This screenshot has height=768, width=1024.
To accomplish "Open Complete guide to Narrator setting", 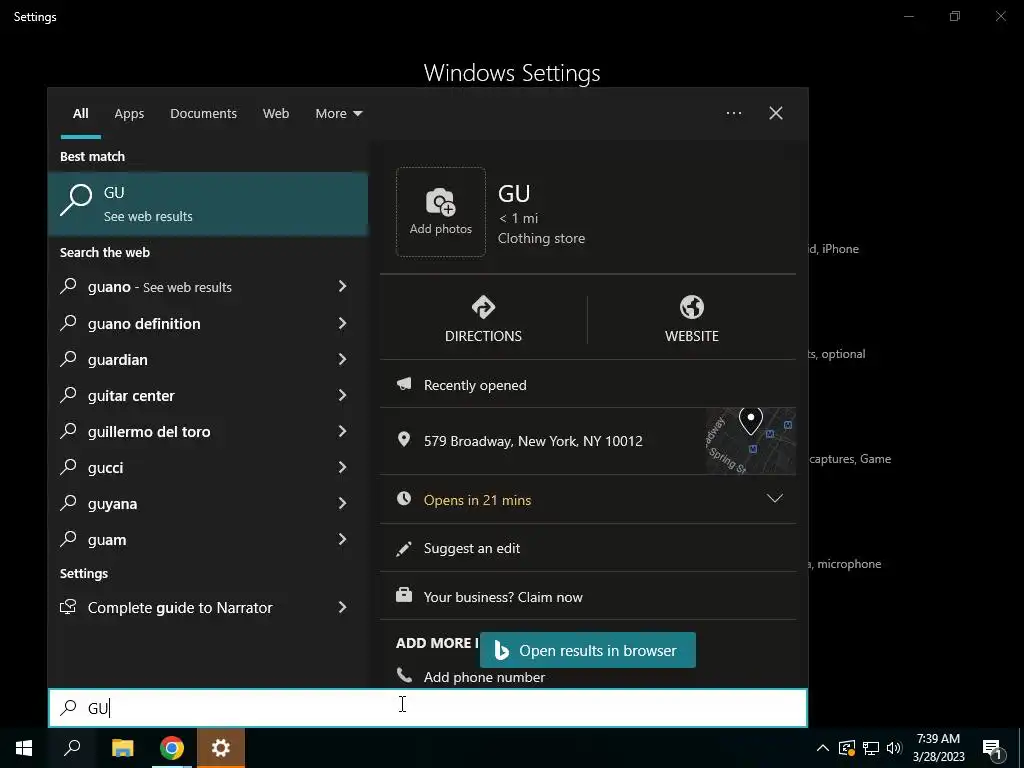I will tap(208, 607).
